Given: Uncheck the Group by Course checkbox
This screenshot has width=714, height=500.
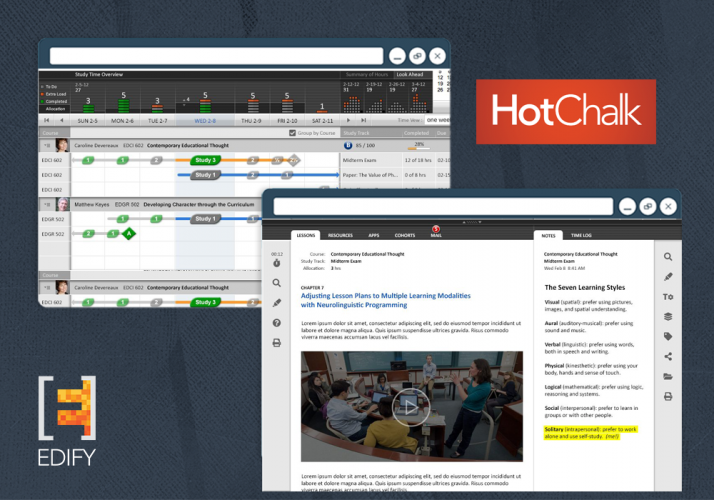Looking at the screenshot, I should click(x=292, y=133).
